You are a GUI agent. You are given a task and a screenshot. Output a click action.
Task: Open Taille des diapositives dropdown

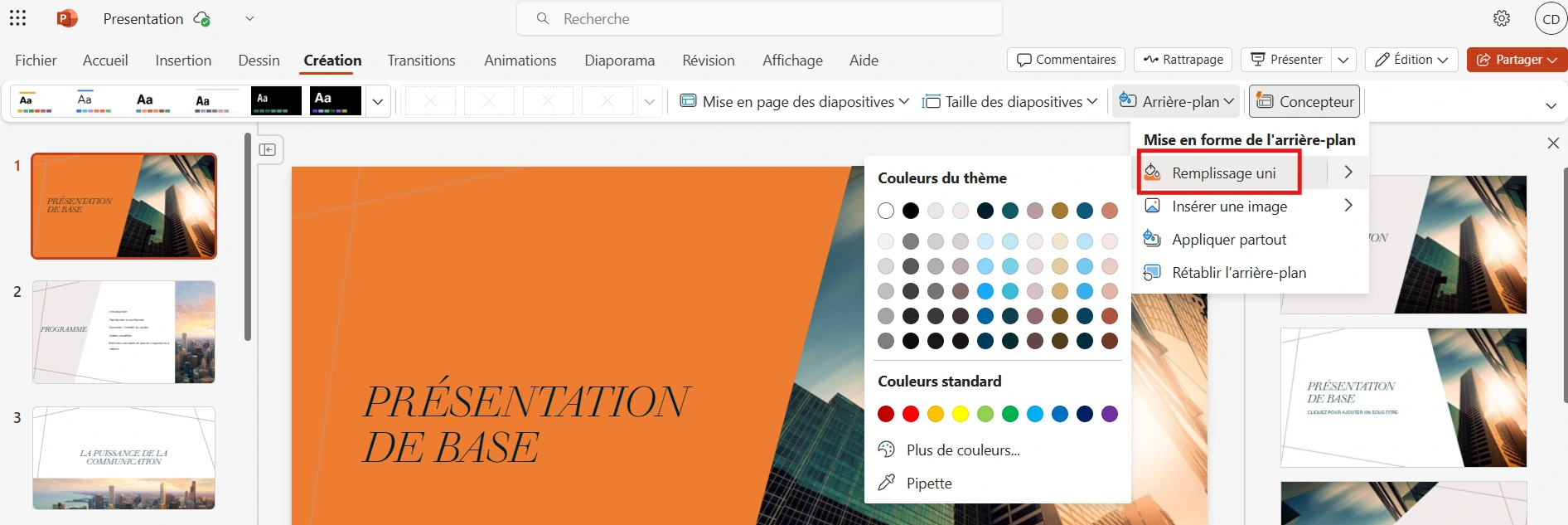(1010, 101)
